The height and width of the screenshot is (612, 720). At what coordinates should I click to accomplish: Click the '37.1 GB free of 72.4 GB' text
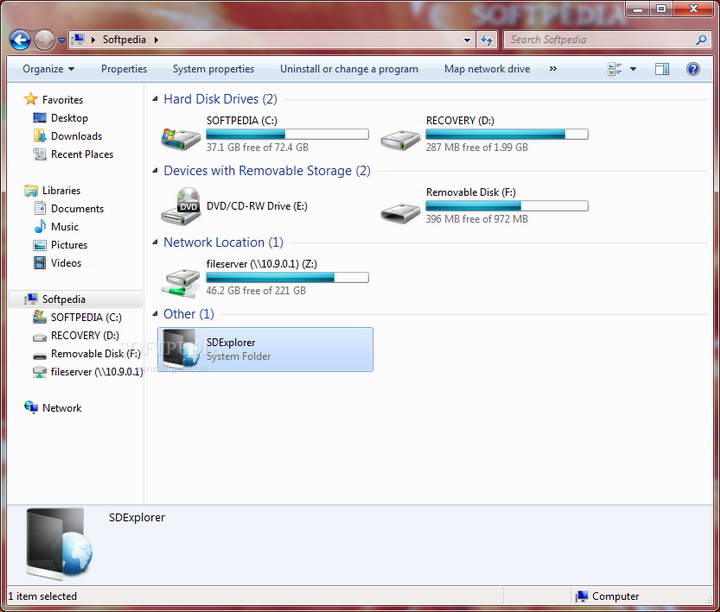click(257, 147)
